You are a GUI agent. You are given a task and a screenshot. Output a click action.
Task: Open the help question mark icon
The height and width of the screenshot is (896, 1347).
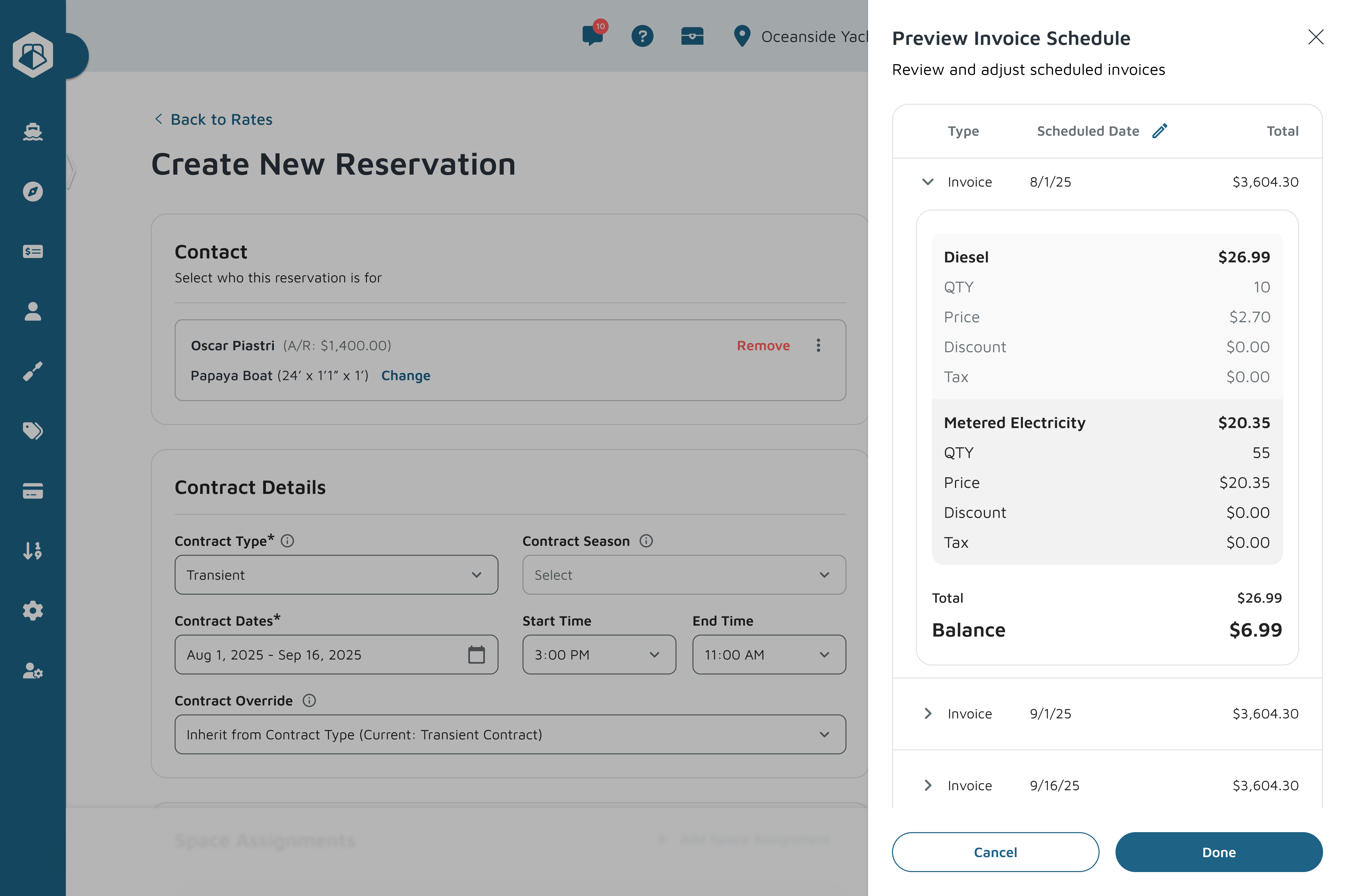(642, 36)
